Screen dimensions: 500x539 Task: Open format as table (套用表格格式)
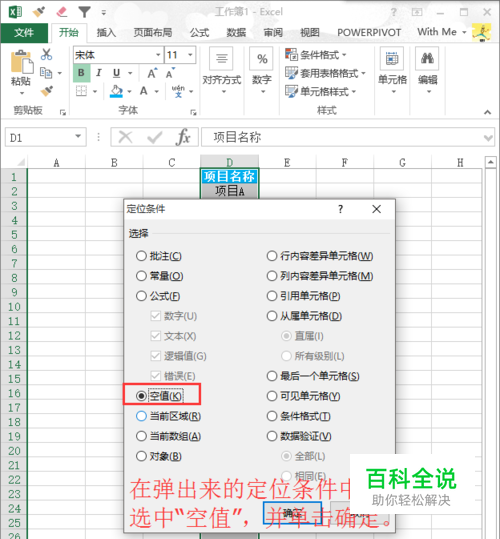pos(325,73)
